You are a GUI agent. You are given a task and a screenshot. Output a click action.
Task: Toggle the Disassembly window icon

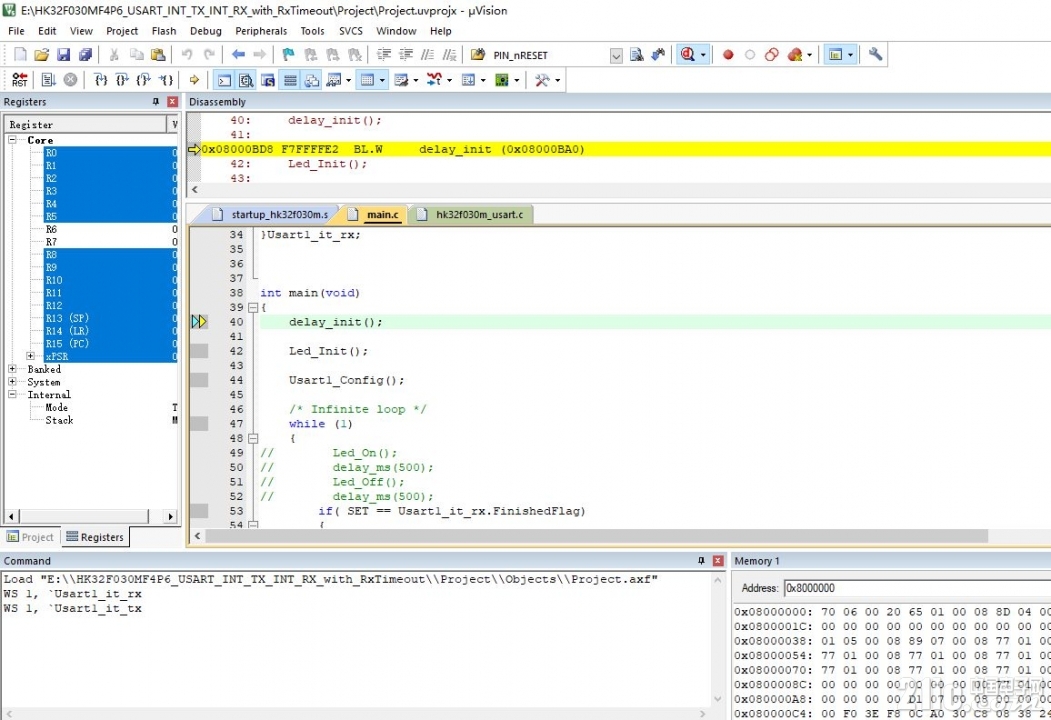click(x=247, y=80)
